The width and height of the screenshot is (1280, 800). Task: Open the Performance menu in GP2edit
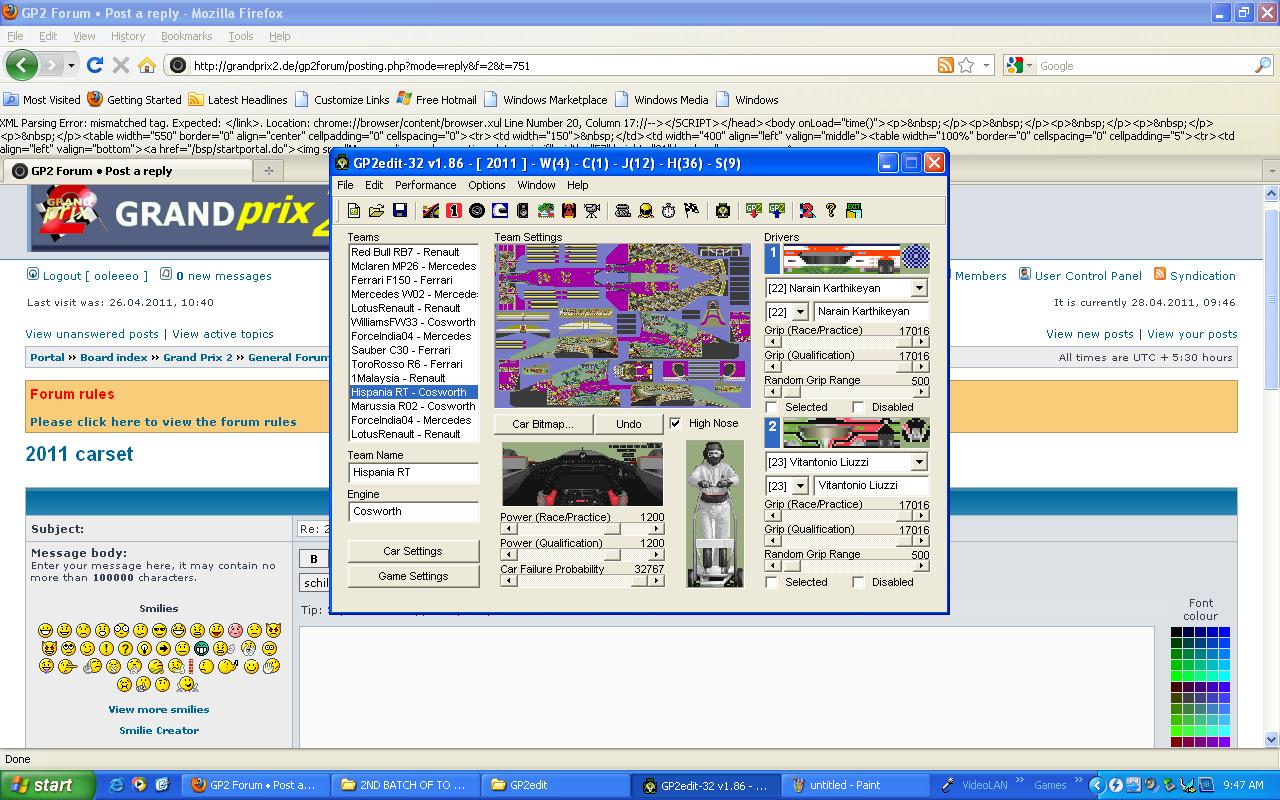click(425, 185)
